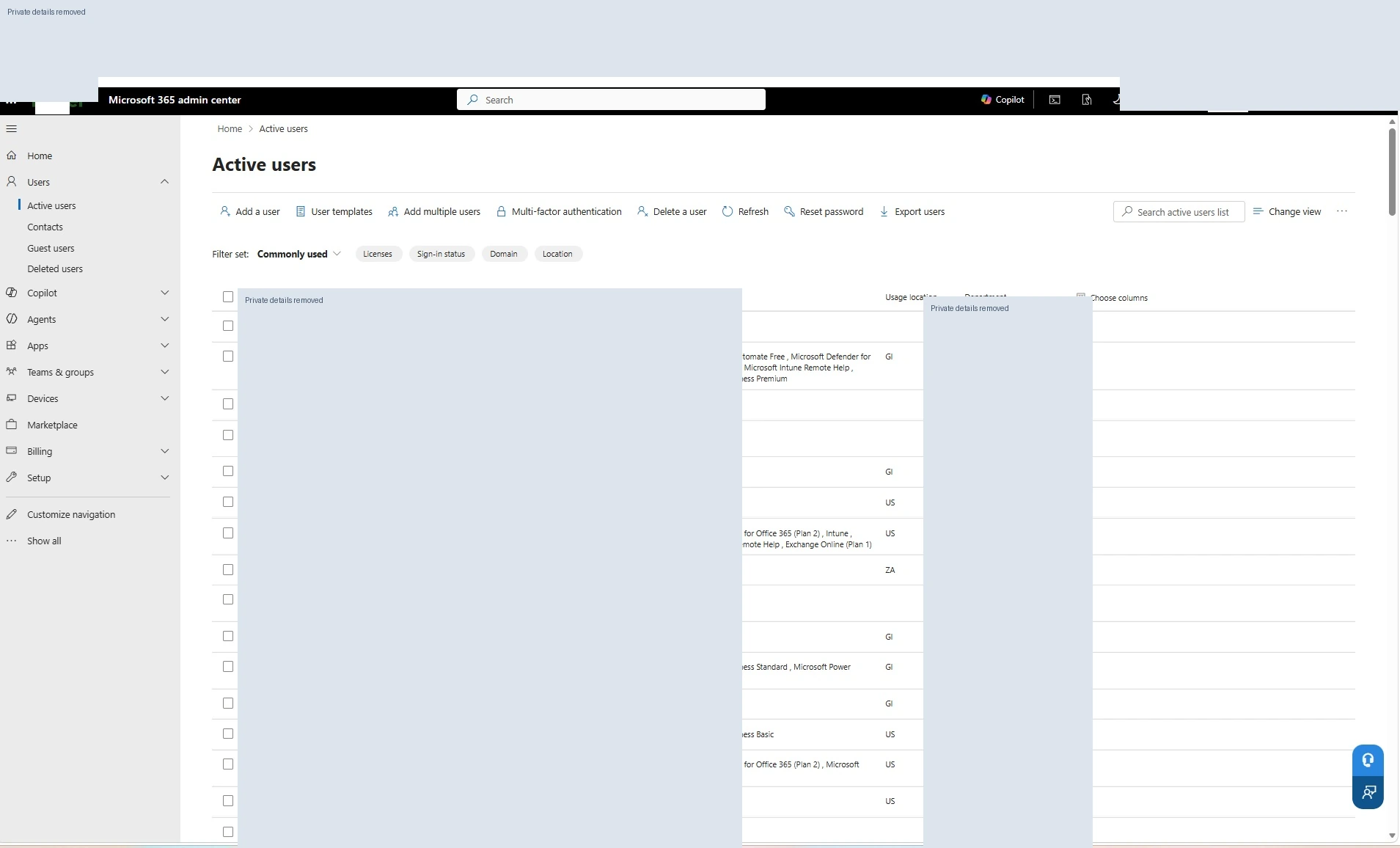Click the Setup wrench icon
This screenshot has width=1400, height=848.
pos(11,477)
